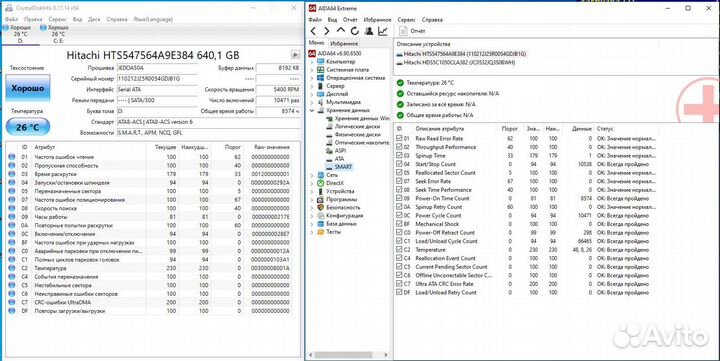Open the user icon in AIDA64 toolbar
The height and width of the screenshot is (361, 720).
click(x=369, y=31)
